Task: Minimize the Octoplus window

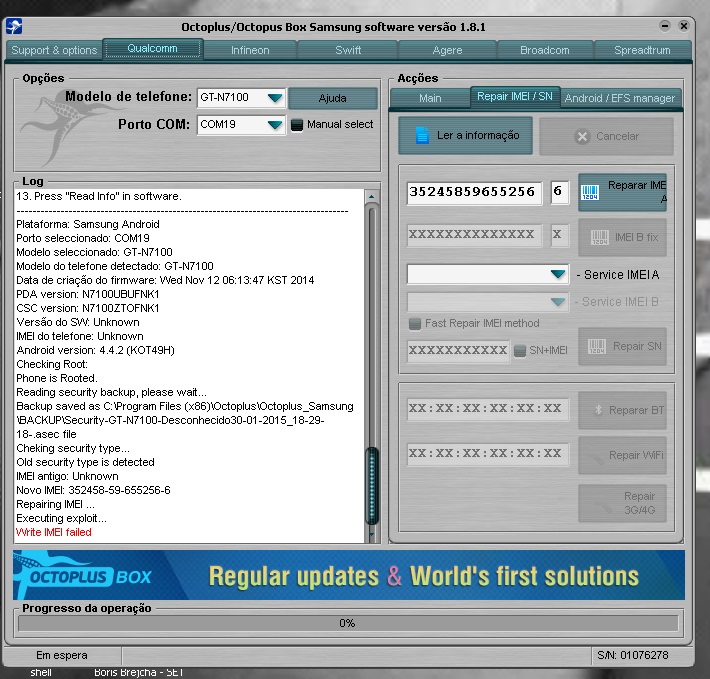Action: click(664, 26)
